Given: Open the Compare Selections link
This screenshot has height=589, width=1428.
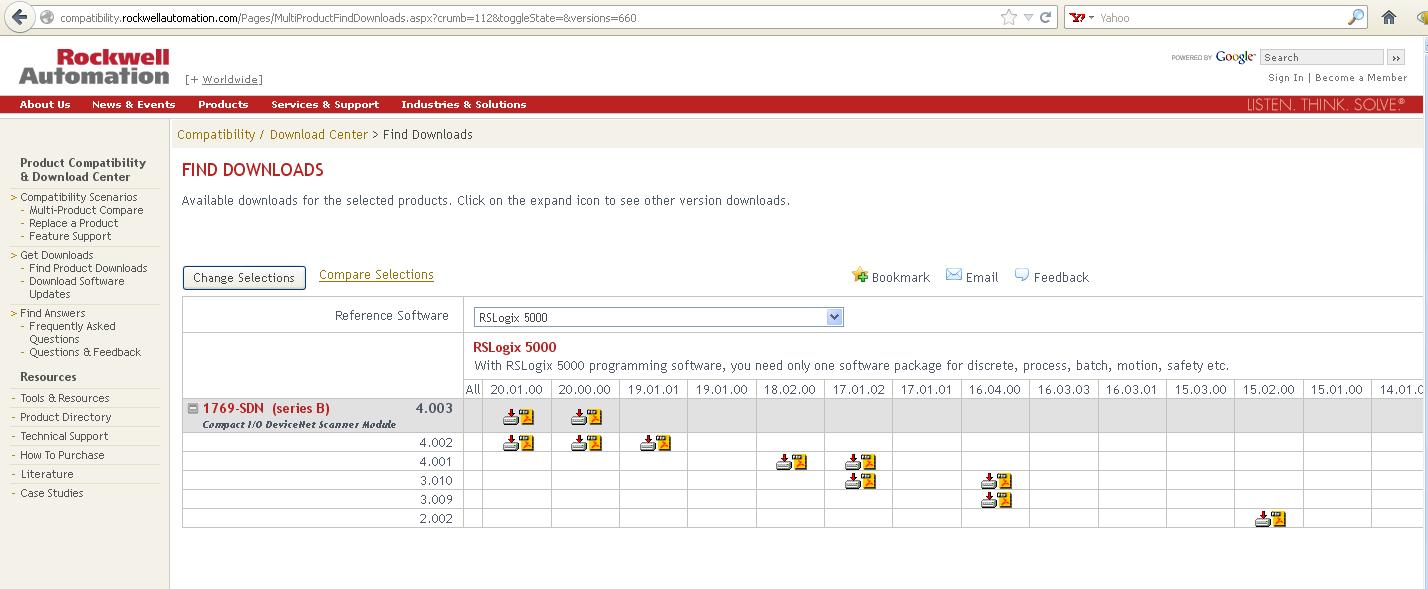Looking at the screenshot, I should click(376, 275).
